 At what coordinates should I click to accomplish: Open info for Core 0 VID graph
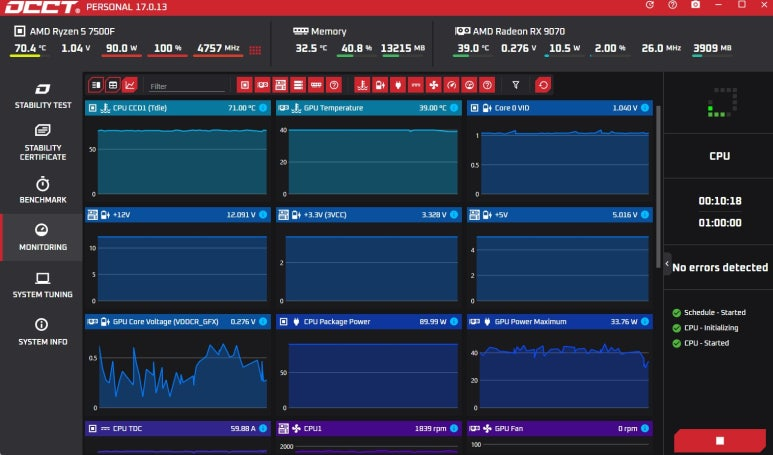(645, 107)
